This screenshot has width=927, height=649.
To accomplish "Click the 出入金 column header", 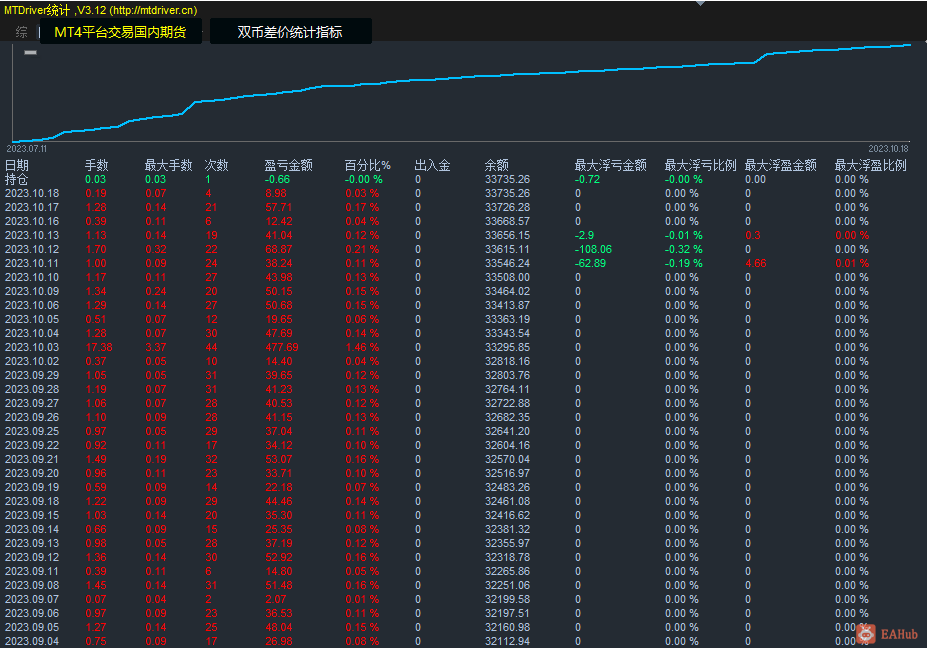I will pos(432,166).
